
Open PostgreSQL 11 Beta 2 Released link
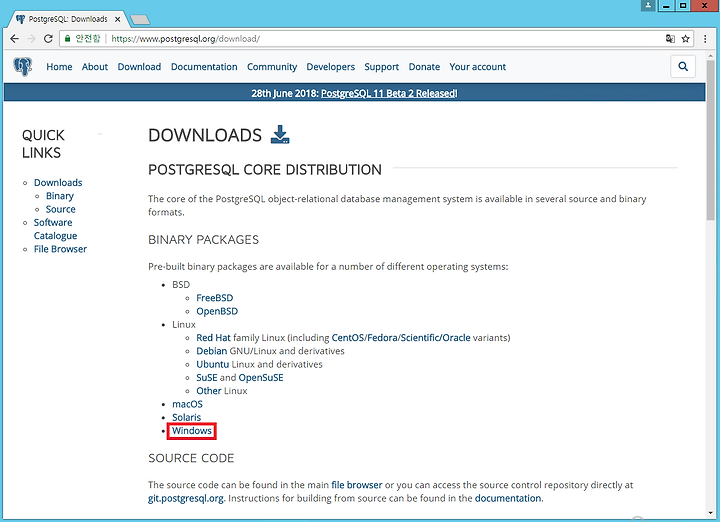pos(388,93)
